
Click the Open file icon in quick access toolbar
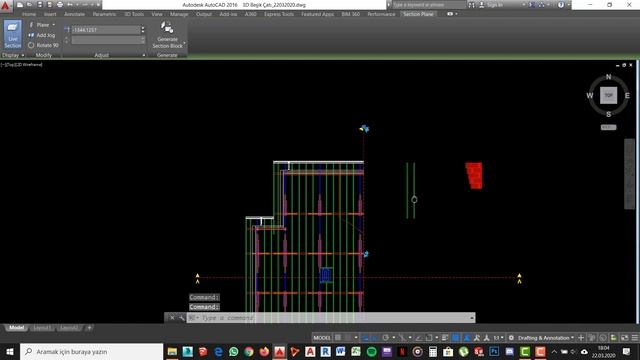point(29,5)
